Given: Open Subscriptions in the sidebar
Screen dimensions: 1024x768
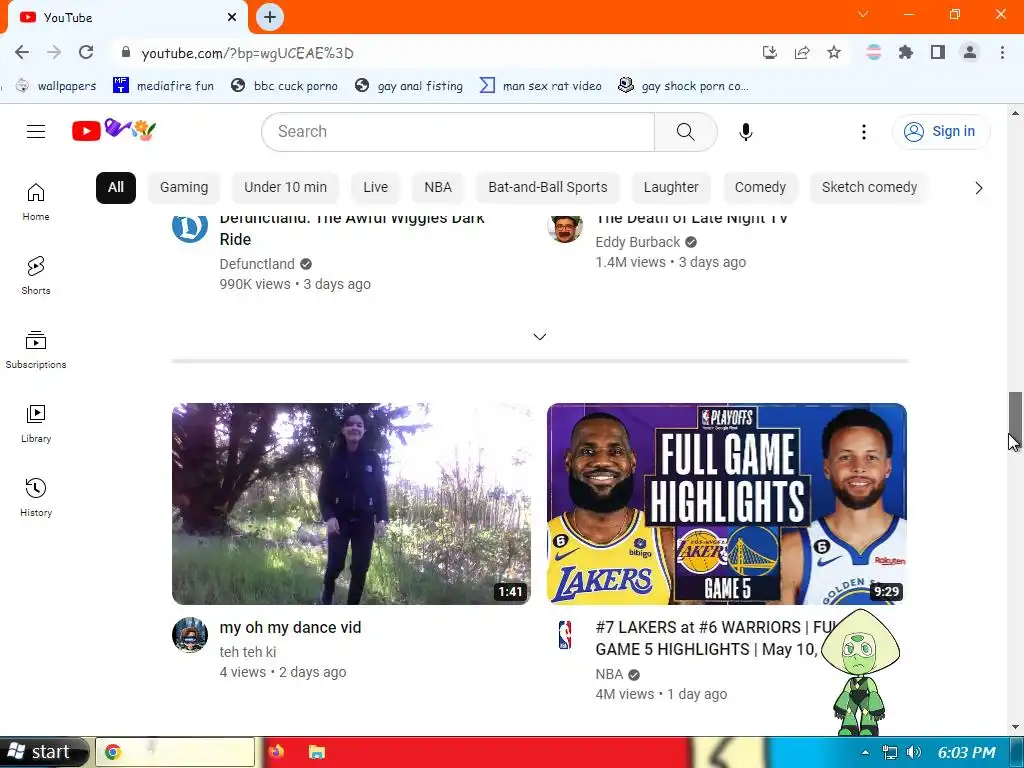Looking at the screenshot, I should click(36, 349).
